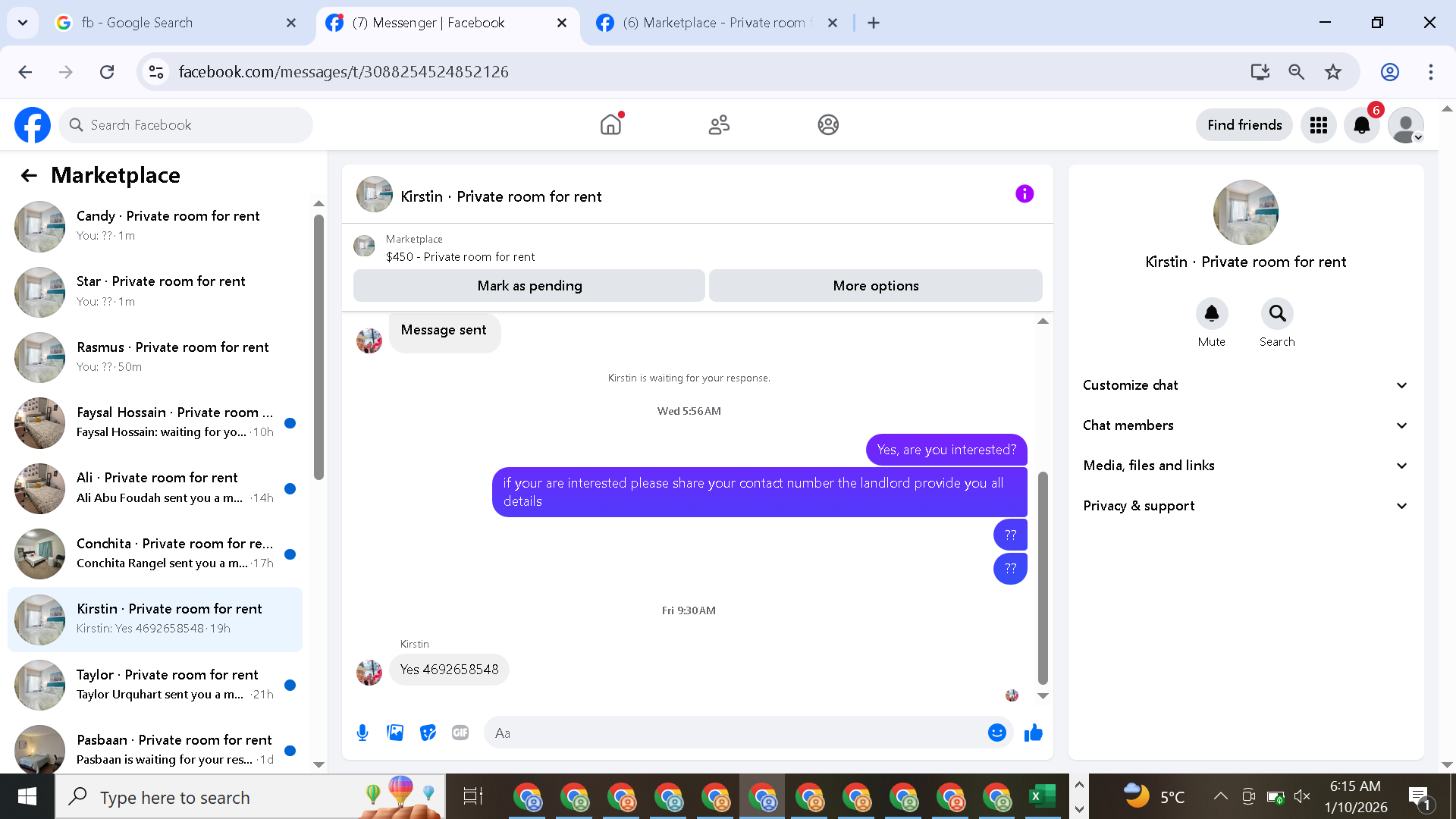Toggle conversation information panel icon
Screen dimensions: 1456x819
(1024, 194)
